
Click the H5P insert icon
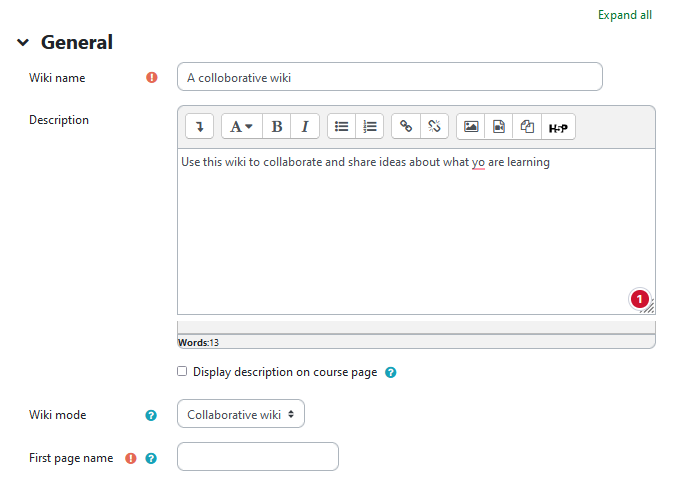558,126
